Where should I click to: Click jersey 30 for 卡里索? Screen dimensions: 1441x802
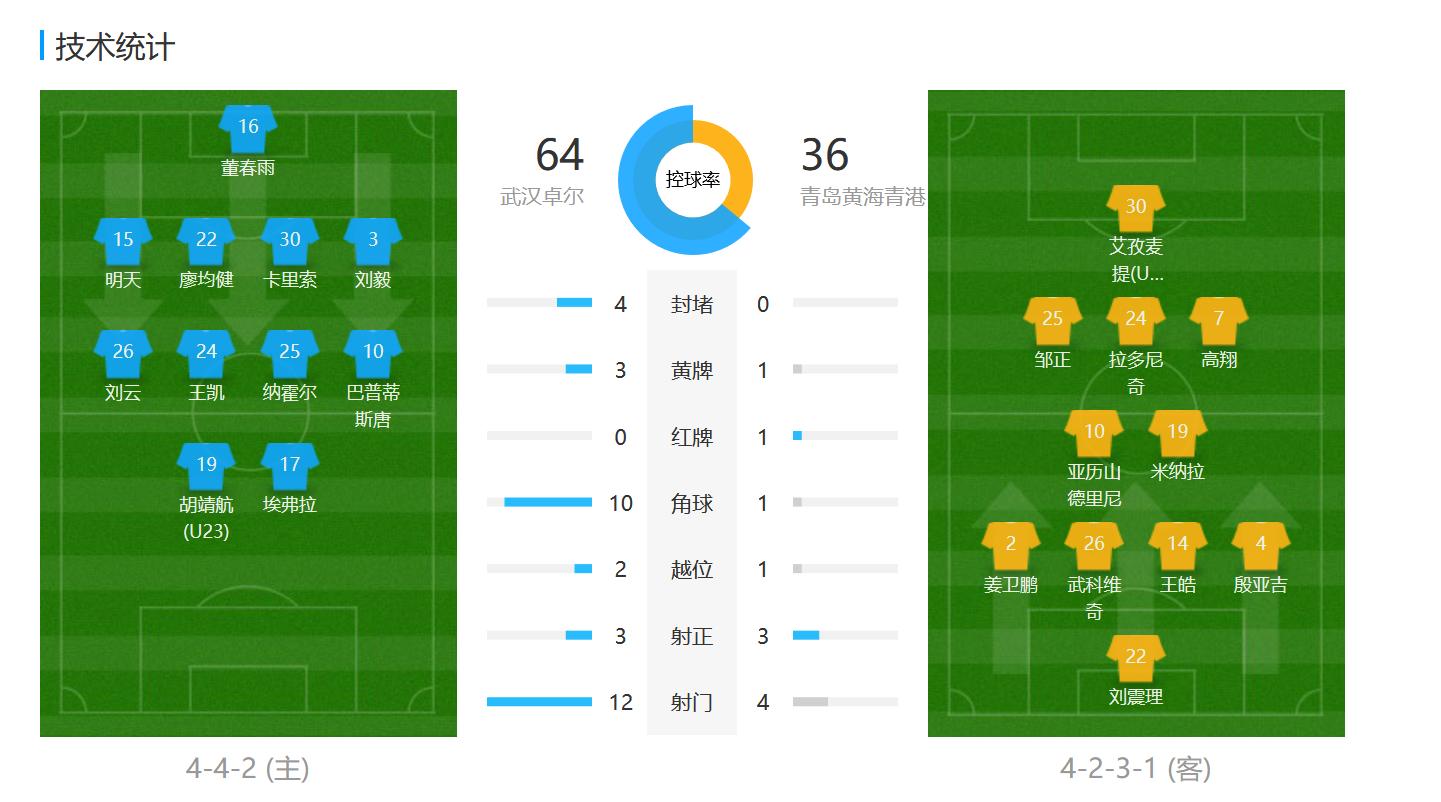point(290,240)
